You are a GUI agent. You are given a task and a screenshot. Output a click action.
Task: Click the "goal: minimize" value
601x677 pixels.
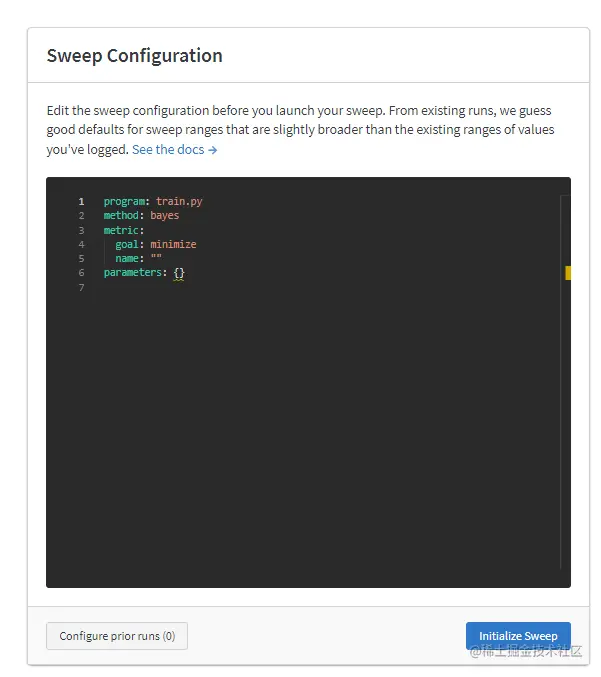pyautogui.click(x=173, y=244)
